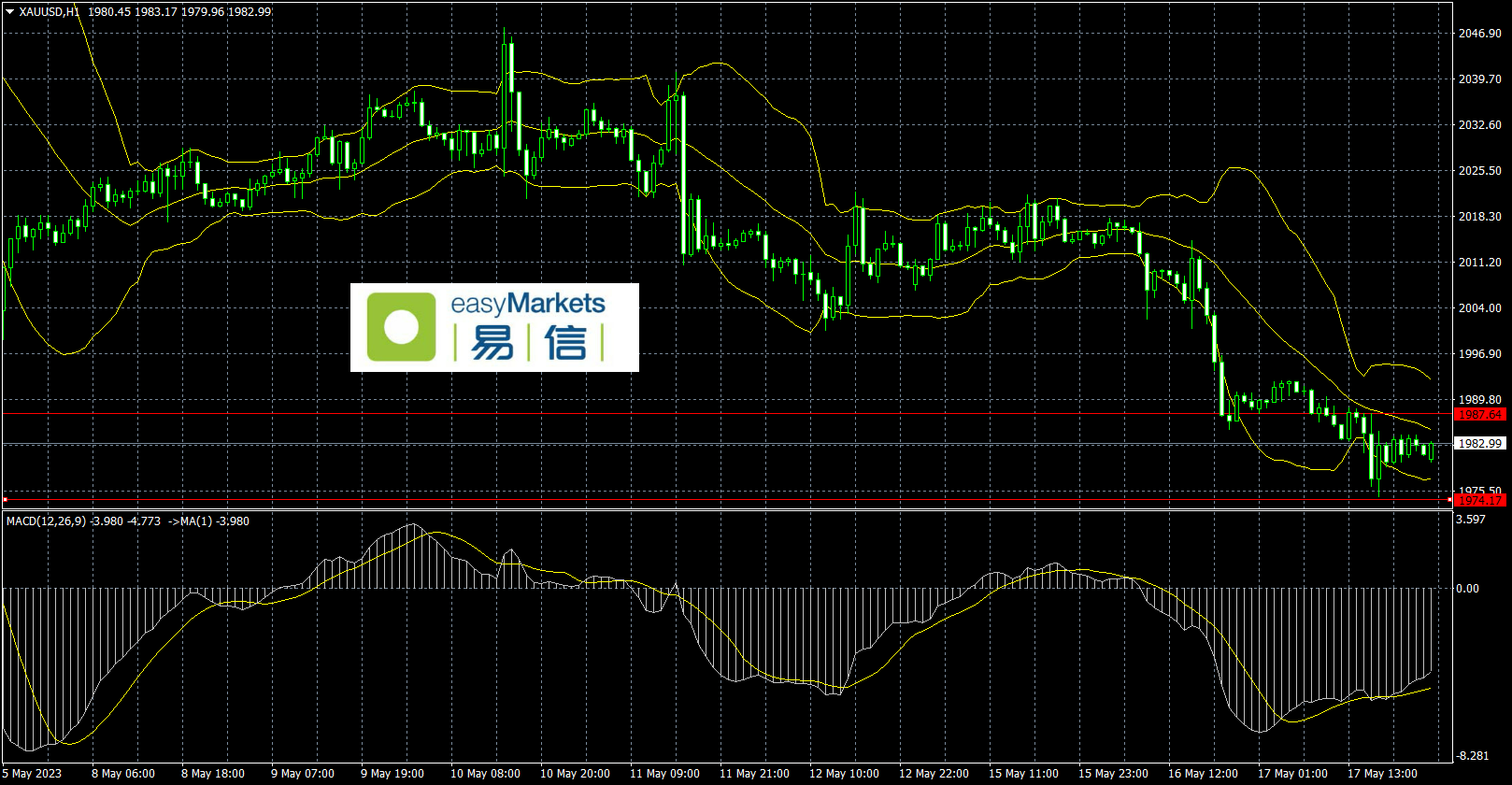Click the MACD scale value -8.281
The width and height of the screenshot is (1512, 785).
coord(1473,755)
